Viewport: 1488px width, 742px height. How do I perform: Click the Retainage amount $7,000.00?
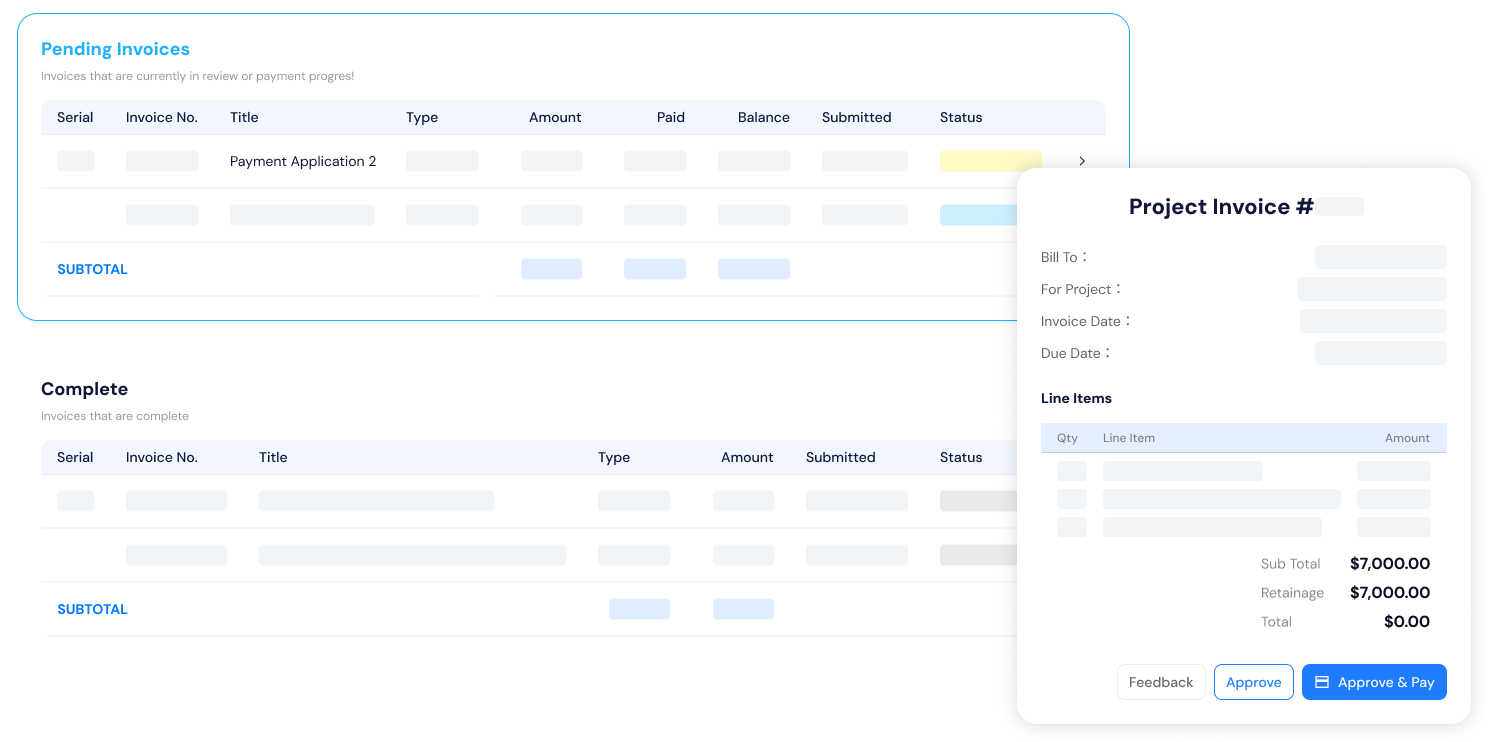[1389, 592]
